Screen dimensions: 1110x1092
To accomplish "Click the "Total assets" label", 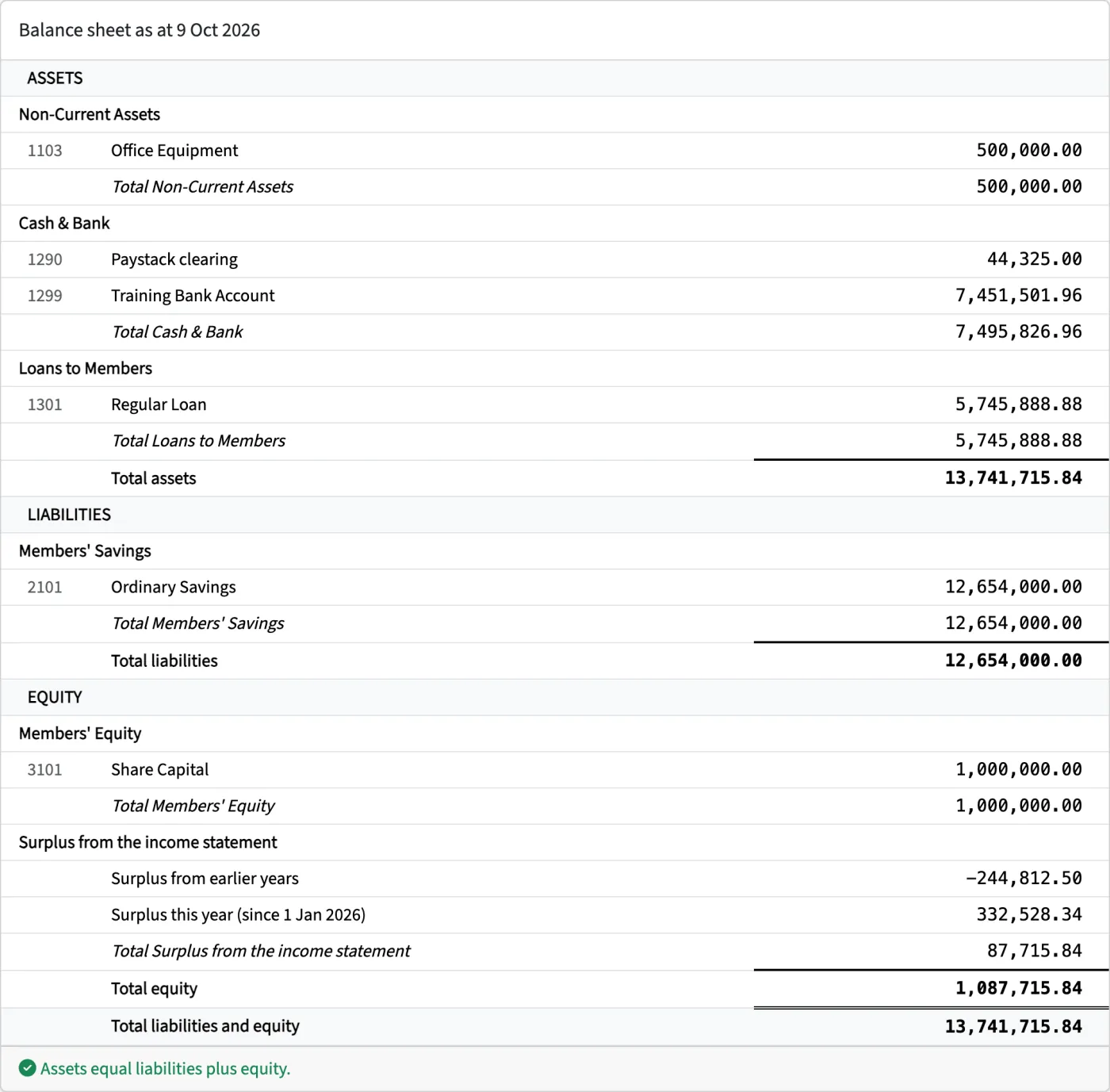I will click(153, 478).
